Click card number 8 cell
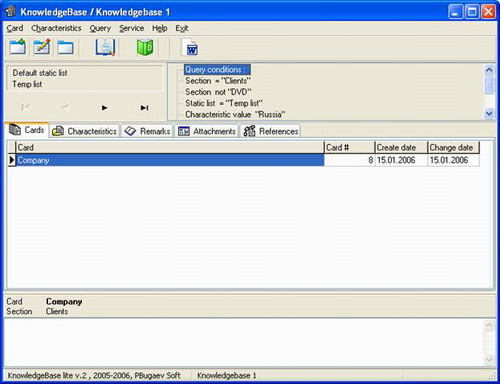 click(x=349, y=160)
